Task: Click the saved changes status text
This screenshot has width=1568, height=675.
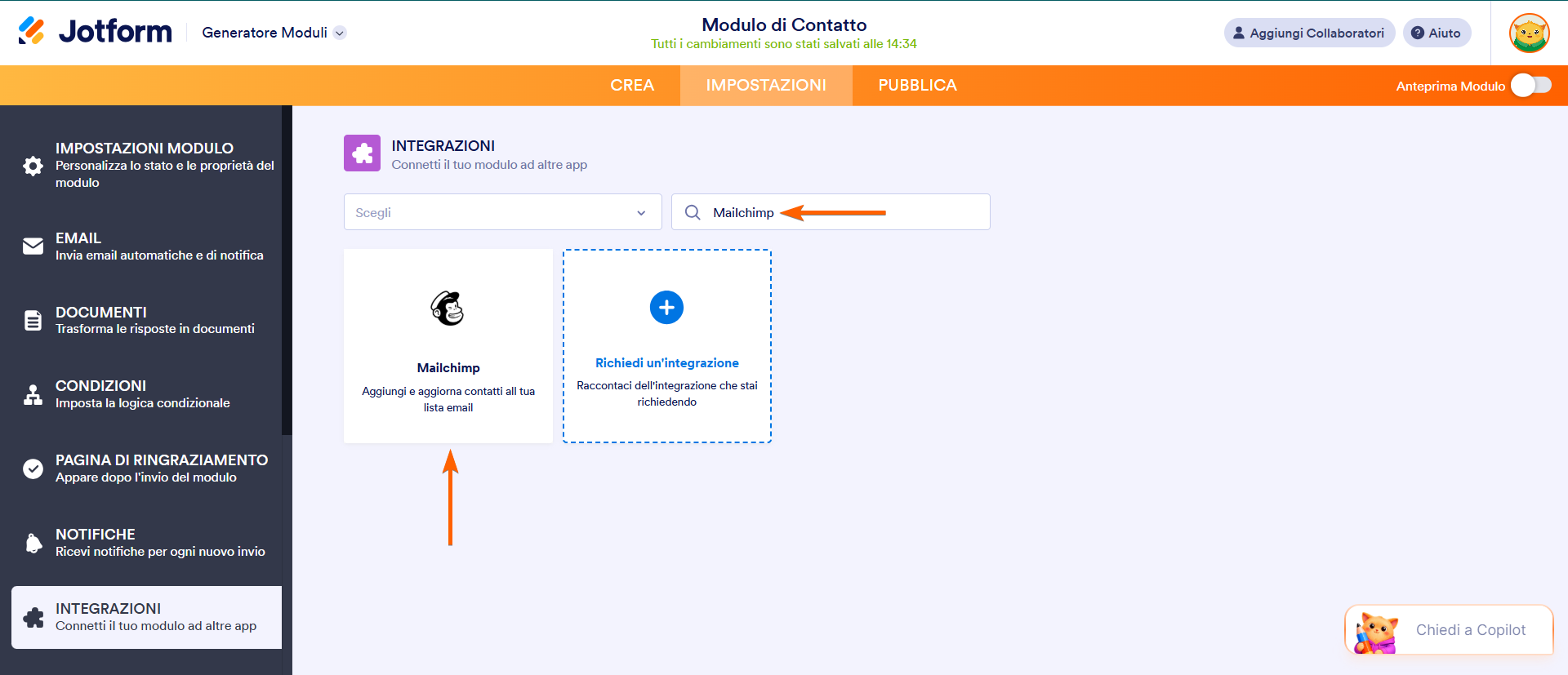Action: click(784, 44)
